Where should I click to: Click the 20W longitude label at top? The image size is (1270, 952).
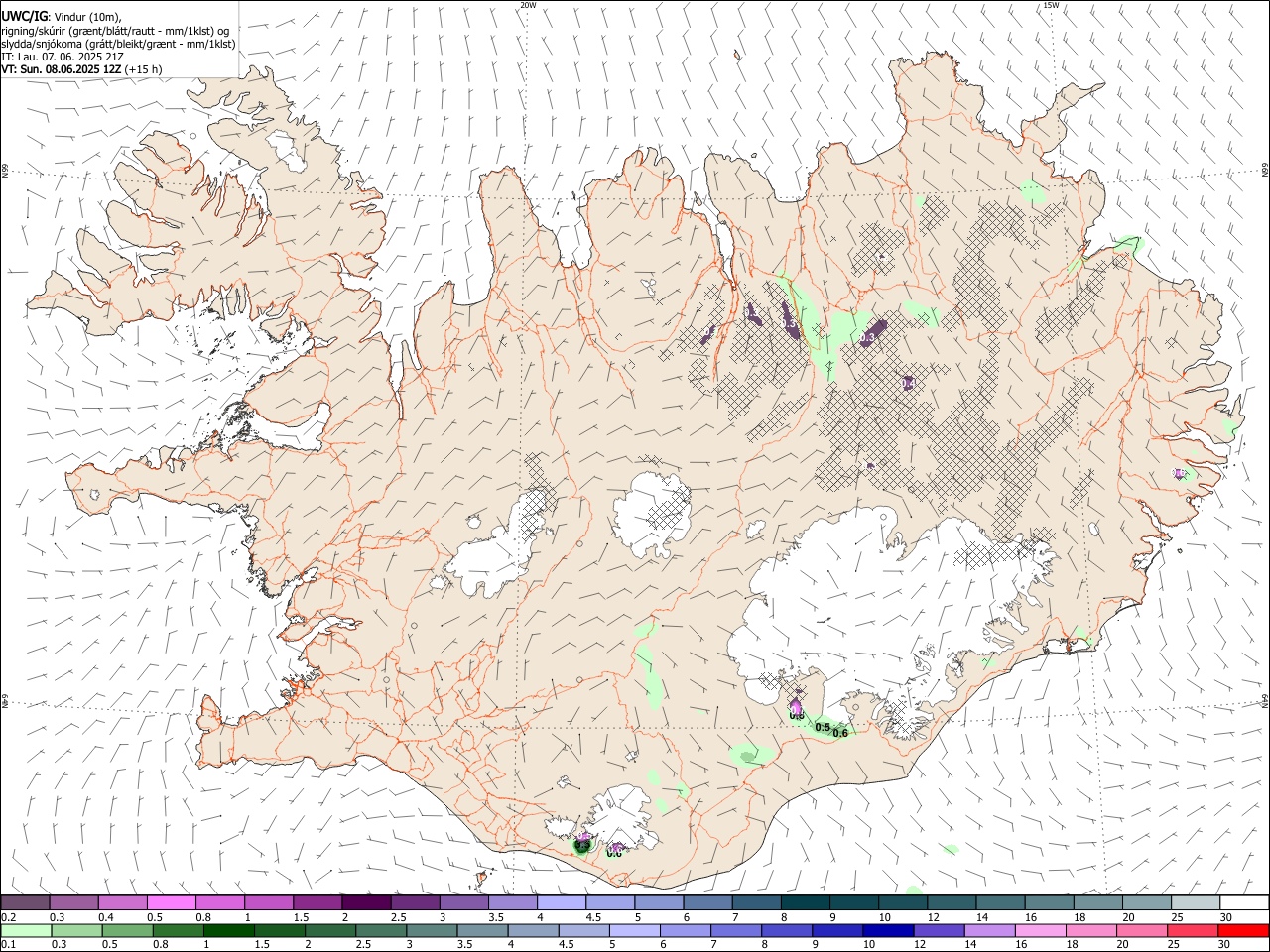tap(528, 5)
